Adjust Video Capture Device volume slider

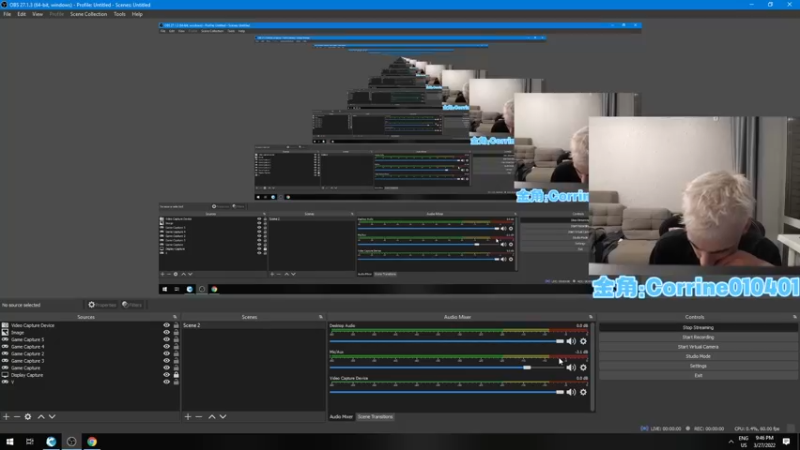click(x=560, y=392)
